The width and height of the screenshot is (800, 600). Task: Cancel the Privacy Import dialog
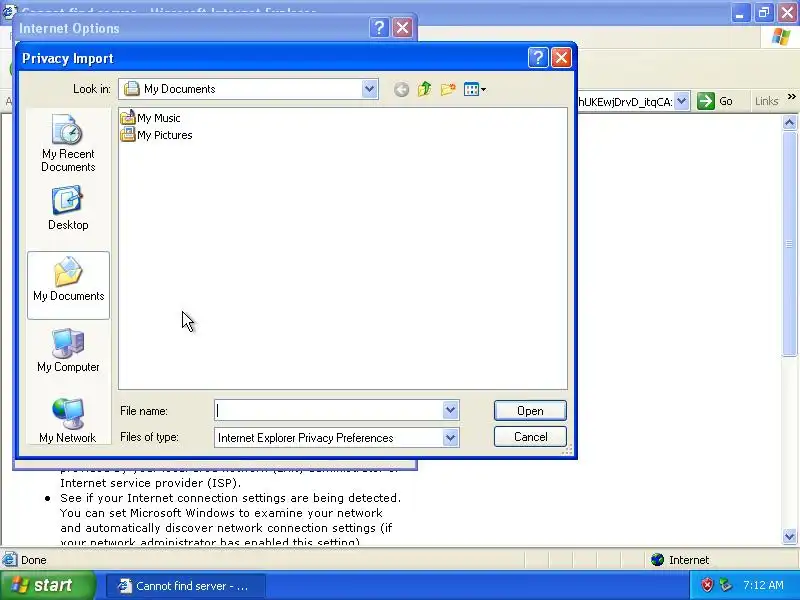coord(530,437)
